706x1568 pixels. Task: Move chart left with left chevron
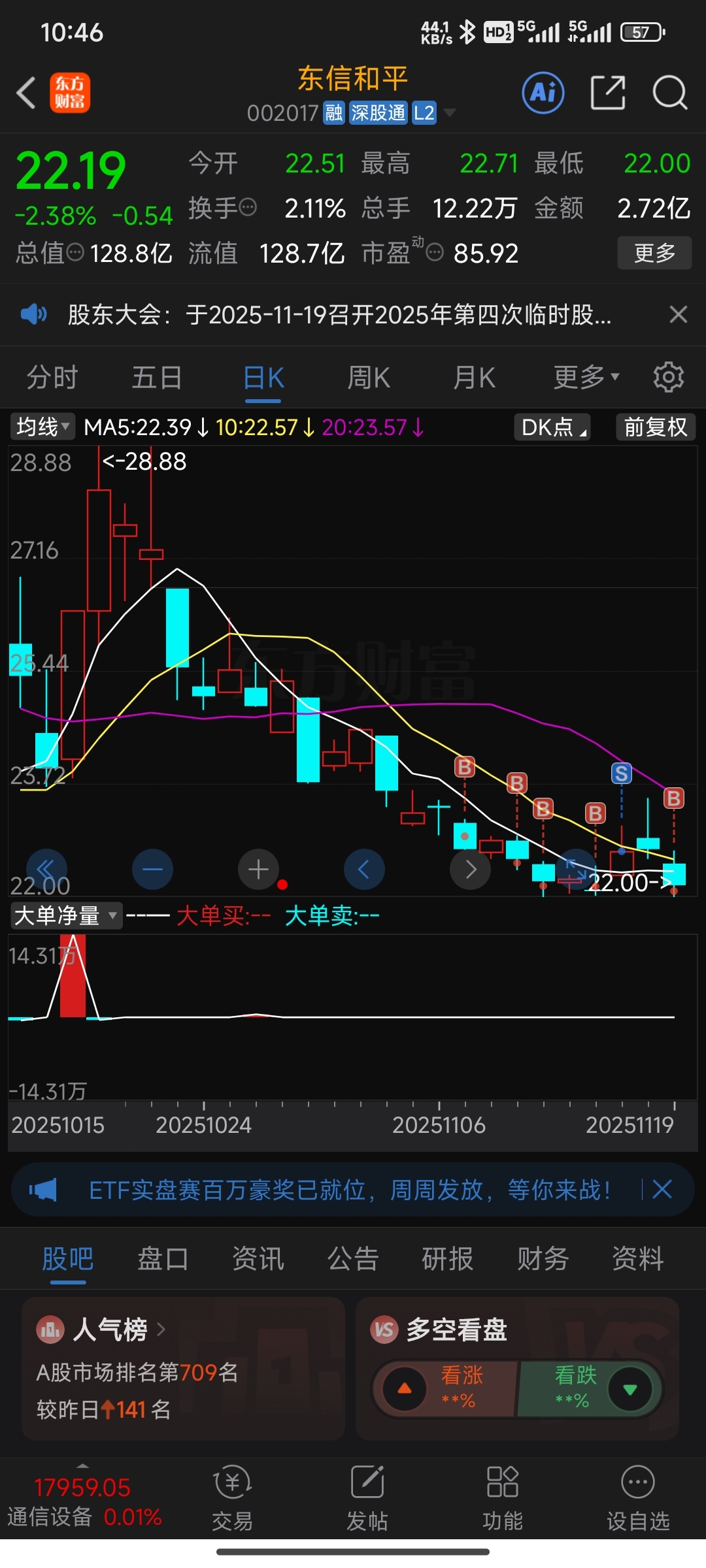[364, 869]
